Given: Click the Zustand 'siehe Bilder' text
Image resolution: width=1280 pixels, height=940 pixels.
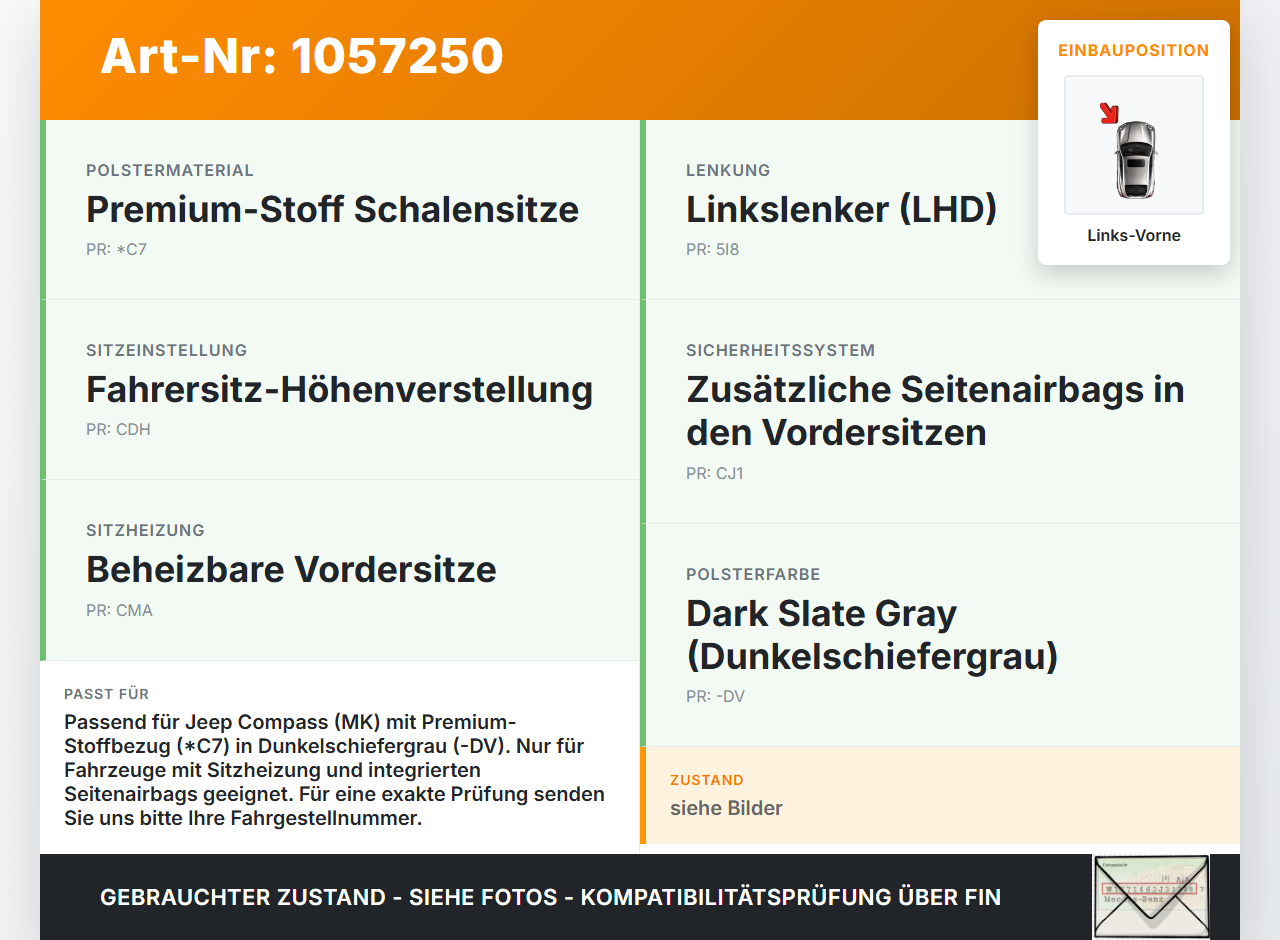Looking at the screenshot, I should [726, 808].
